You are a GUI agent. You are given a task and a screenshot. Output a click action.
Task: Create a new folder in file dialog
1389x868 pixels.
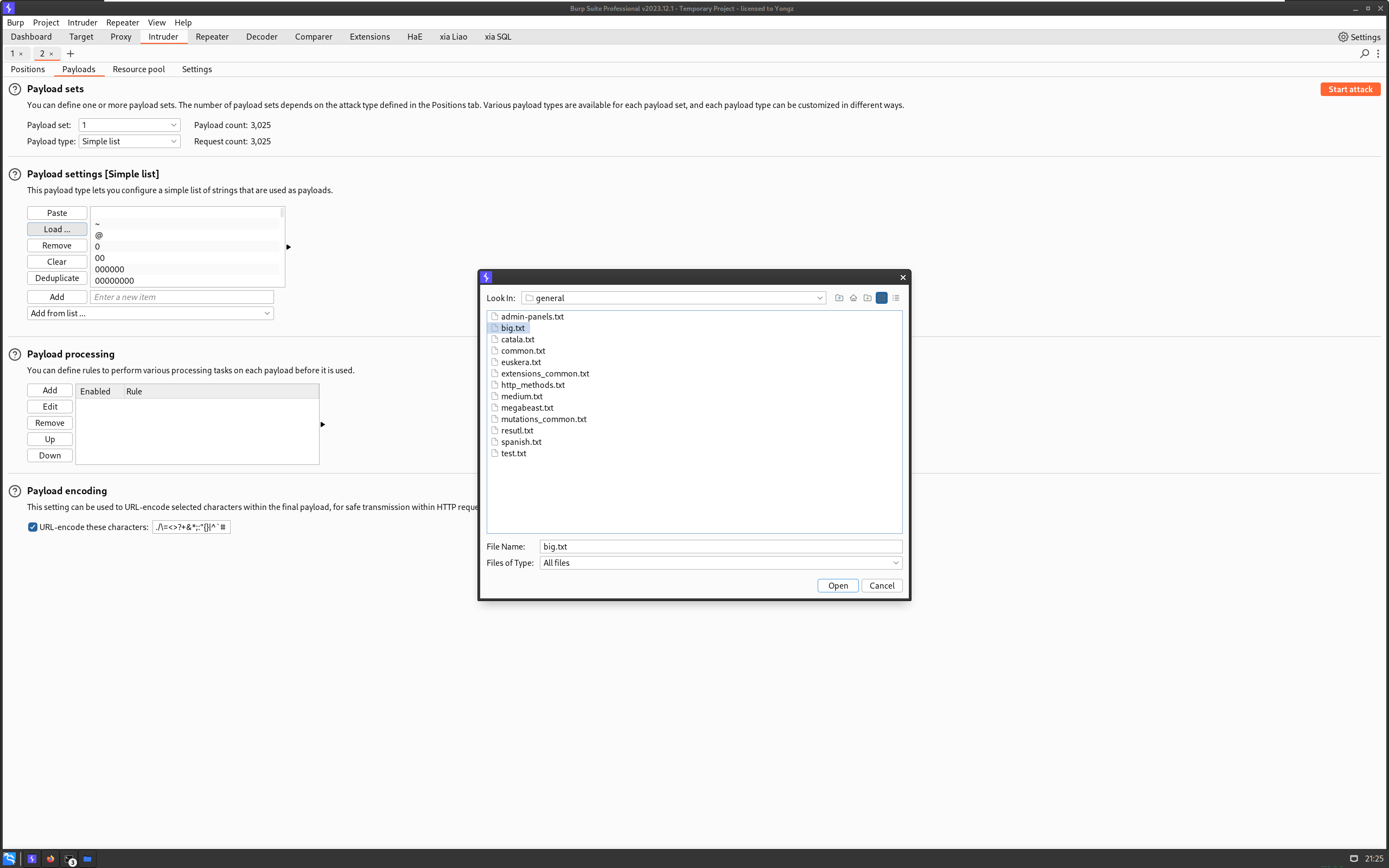(867, 298)
